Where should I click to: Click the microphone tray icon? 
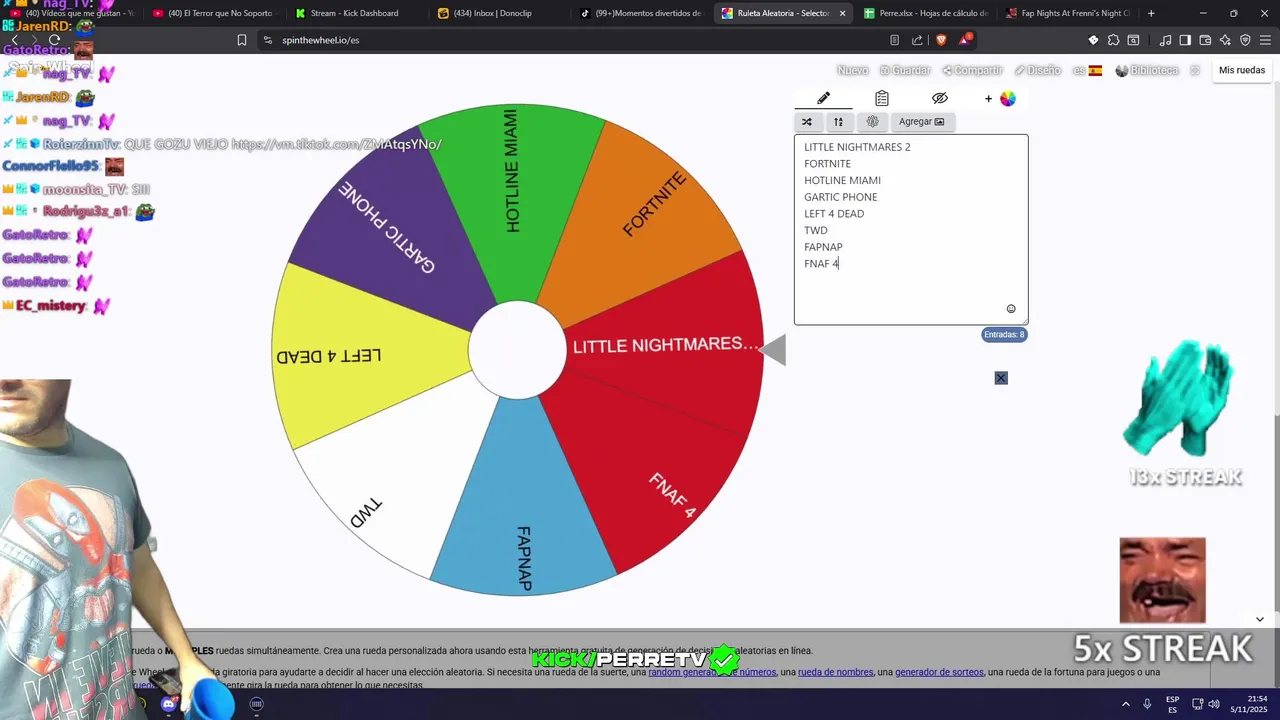(1147, 704)
